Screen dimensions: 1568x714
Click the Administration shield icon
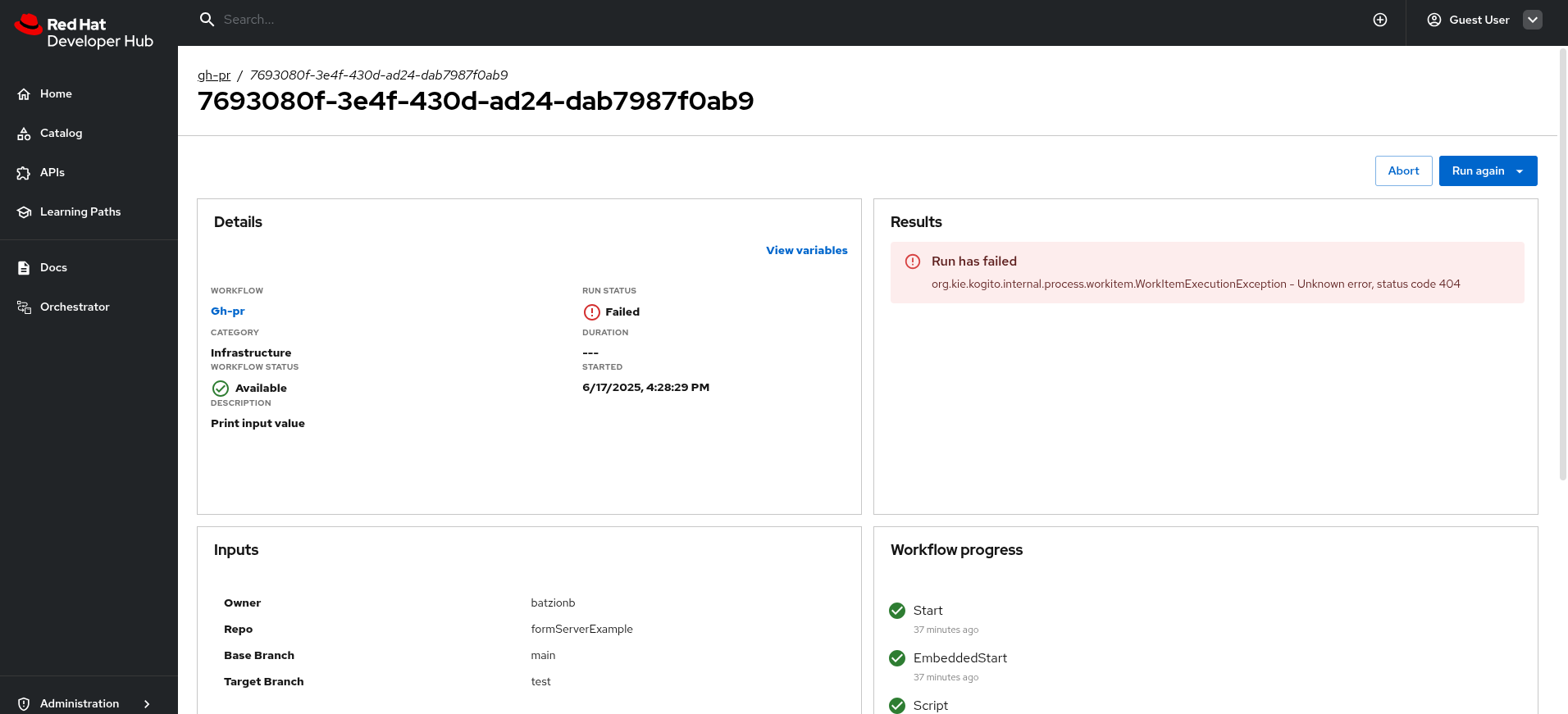point(24,704)
